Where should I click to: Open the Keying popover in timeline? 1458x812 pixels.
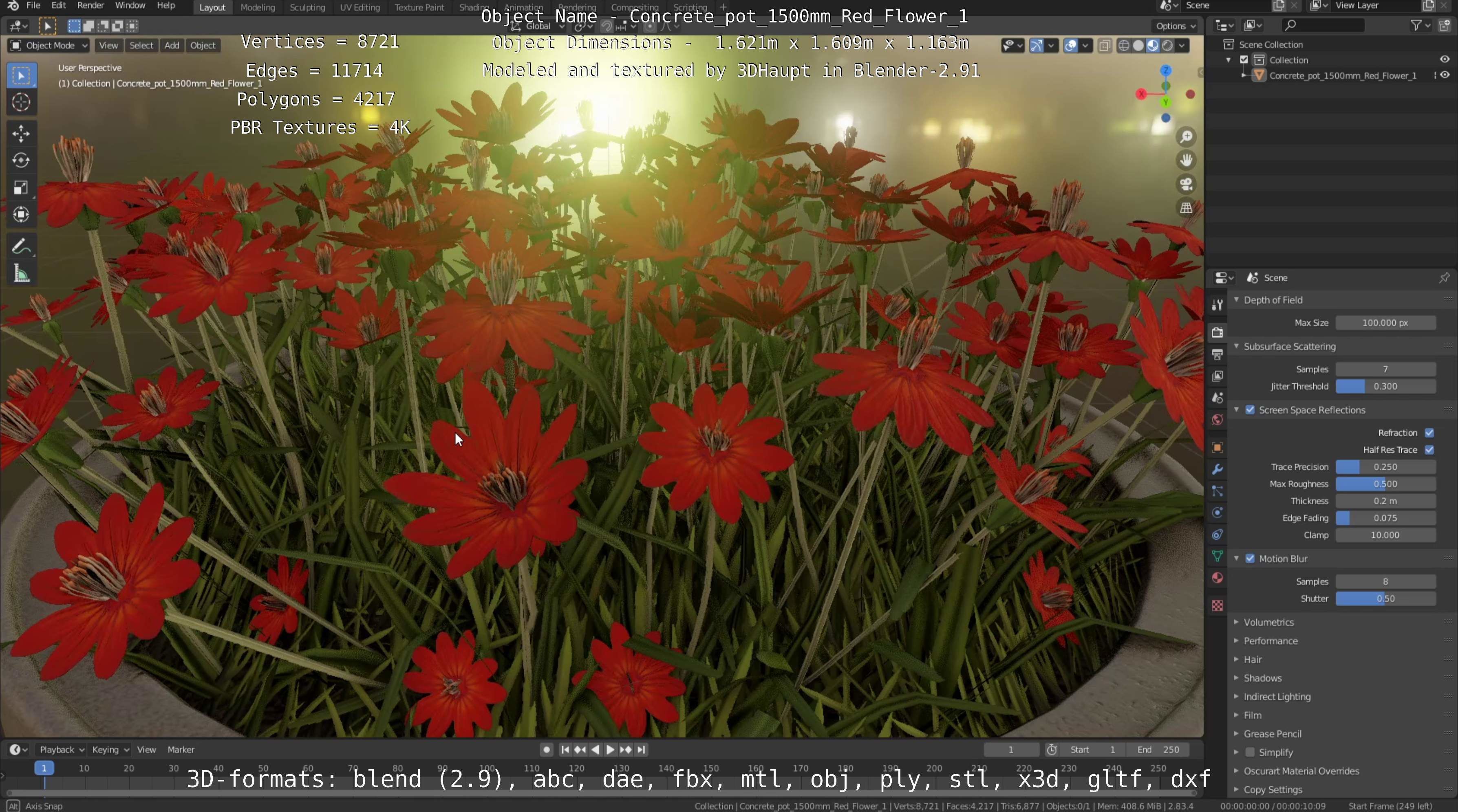[x=110, y=750]
